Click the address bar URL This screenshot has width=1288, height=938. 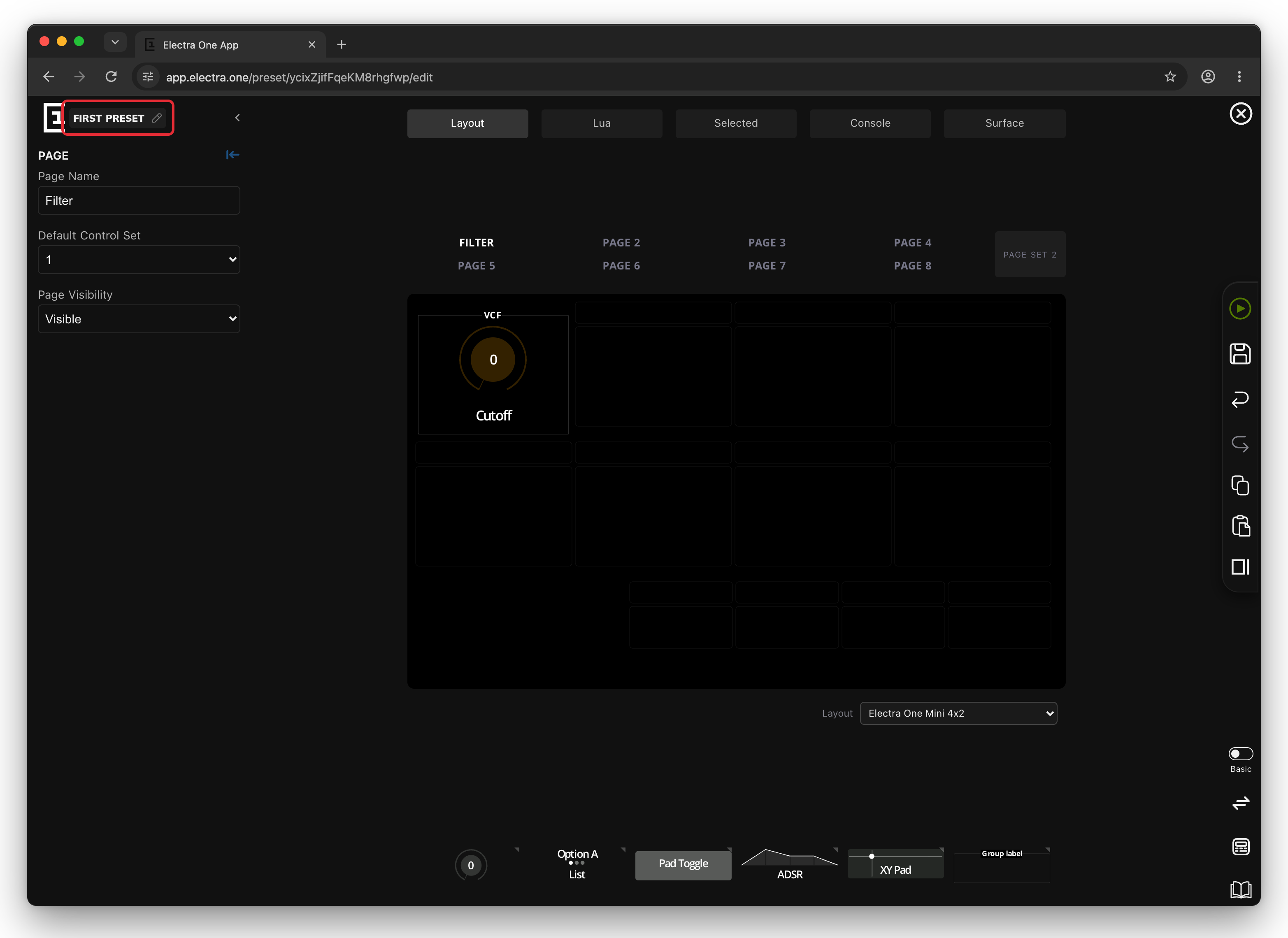point(299,77)
